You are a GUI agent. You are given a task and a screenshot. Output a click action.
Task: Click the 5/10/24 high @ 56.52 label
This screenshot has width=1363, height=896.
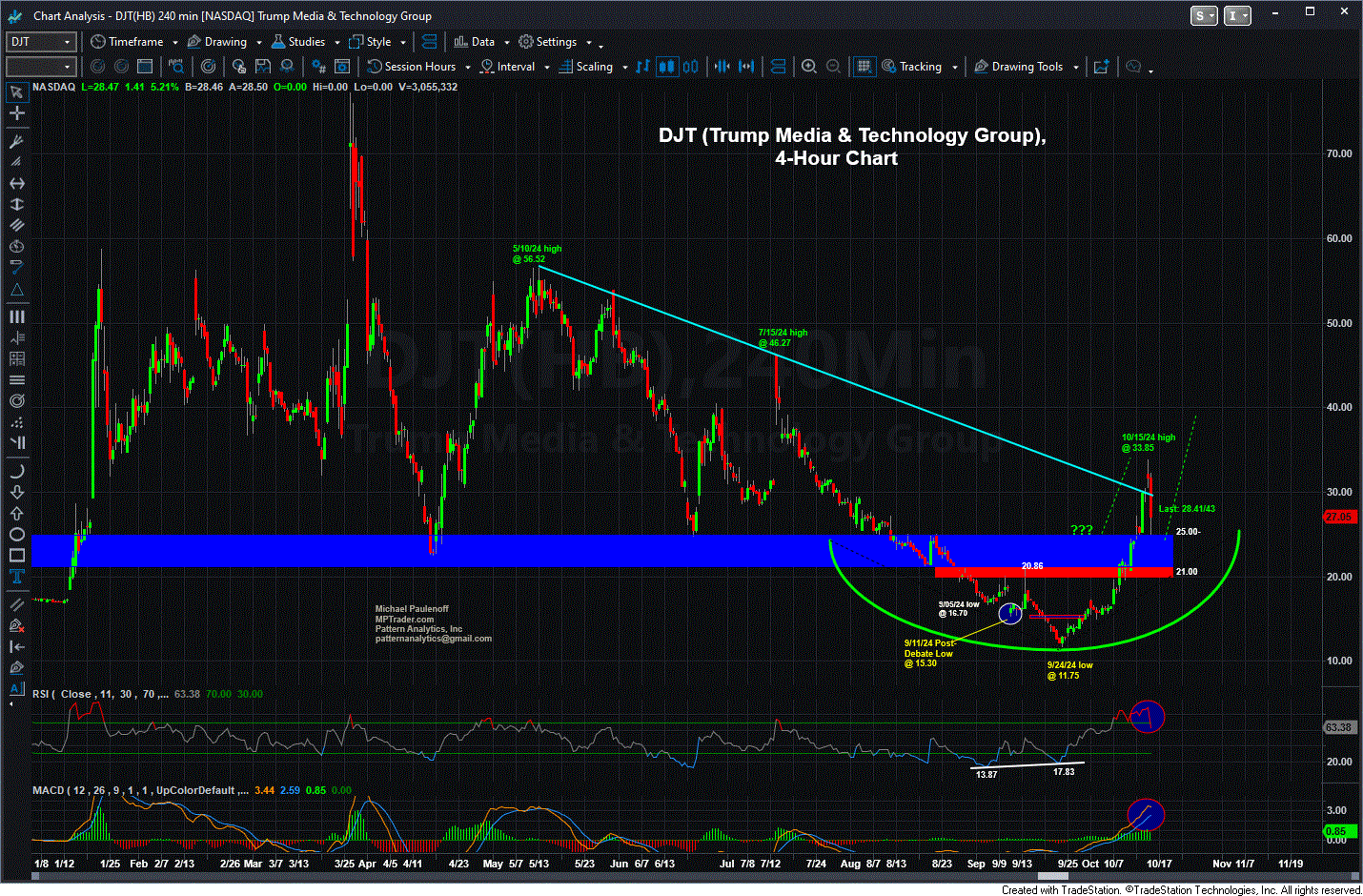click(537, 254)
